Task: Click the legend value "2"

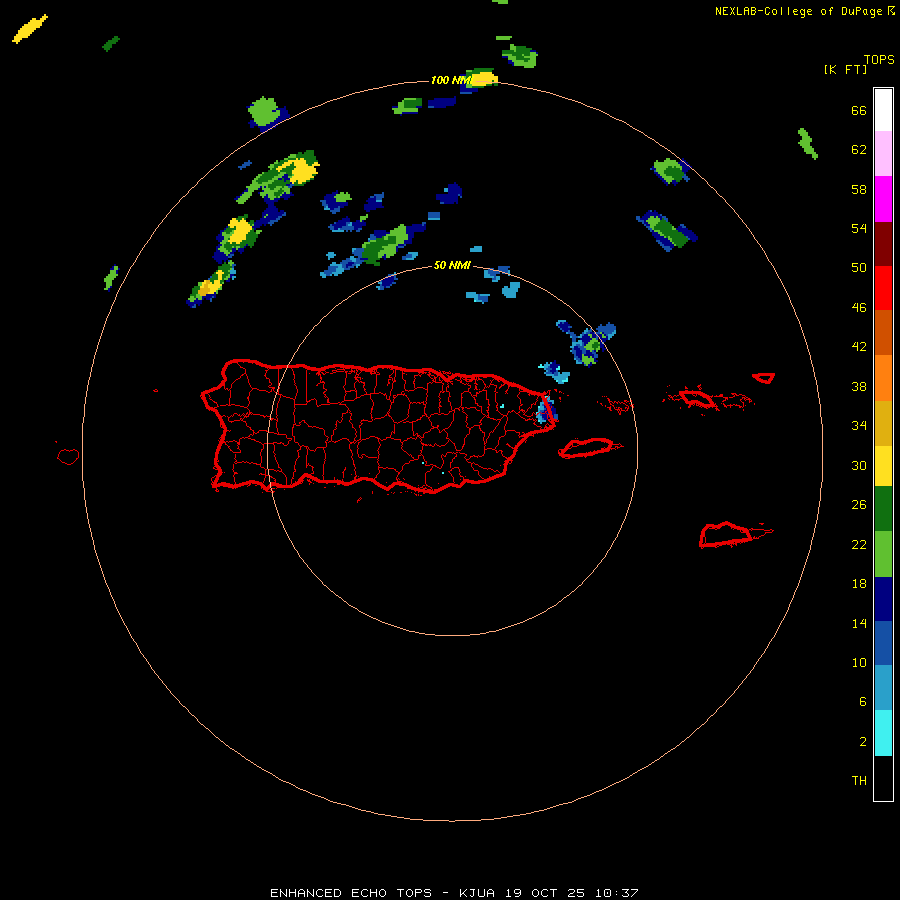Action: (x=862, y=742)
